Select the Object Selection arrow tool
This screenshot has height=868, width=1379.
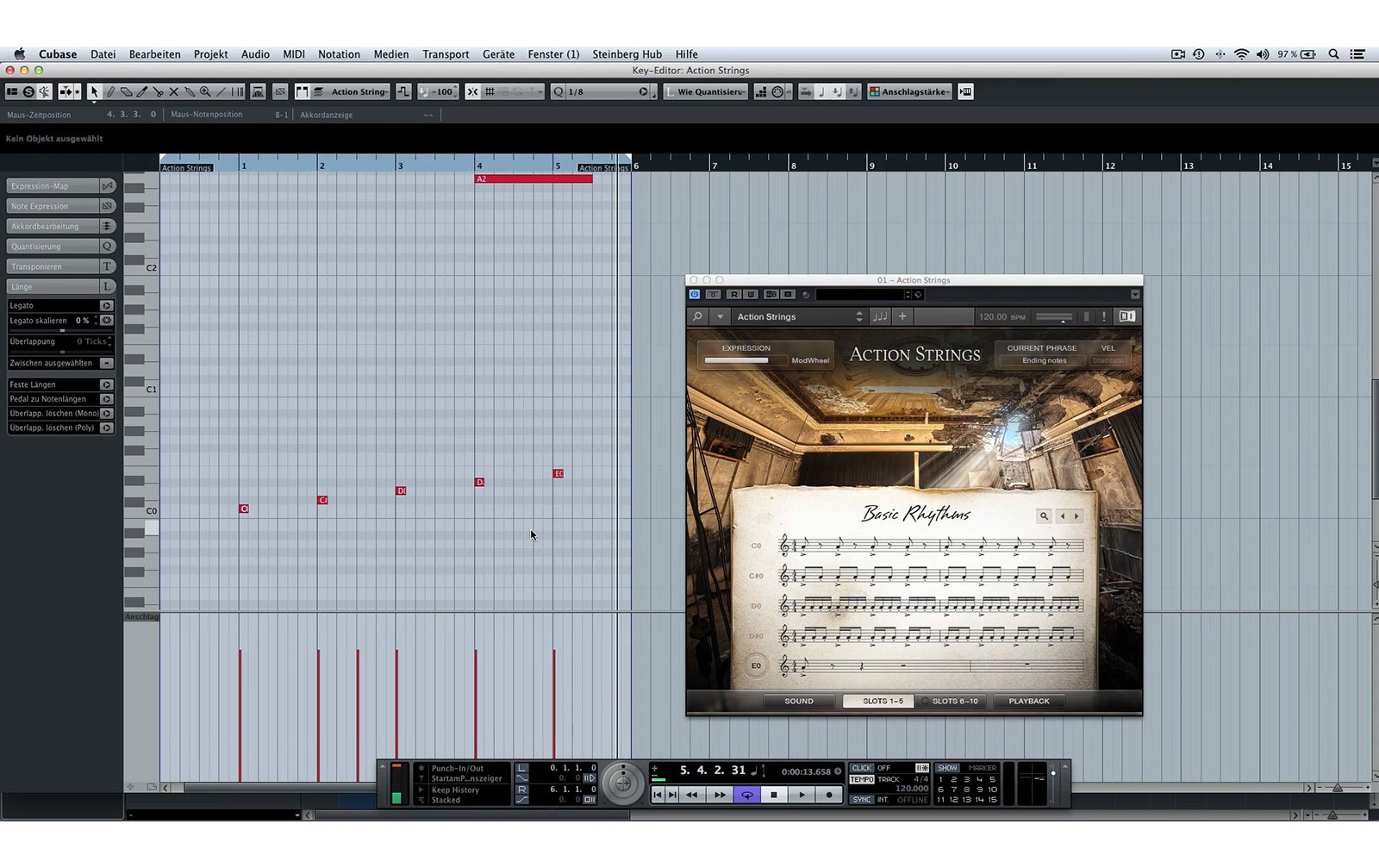(94, 91)
